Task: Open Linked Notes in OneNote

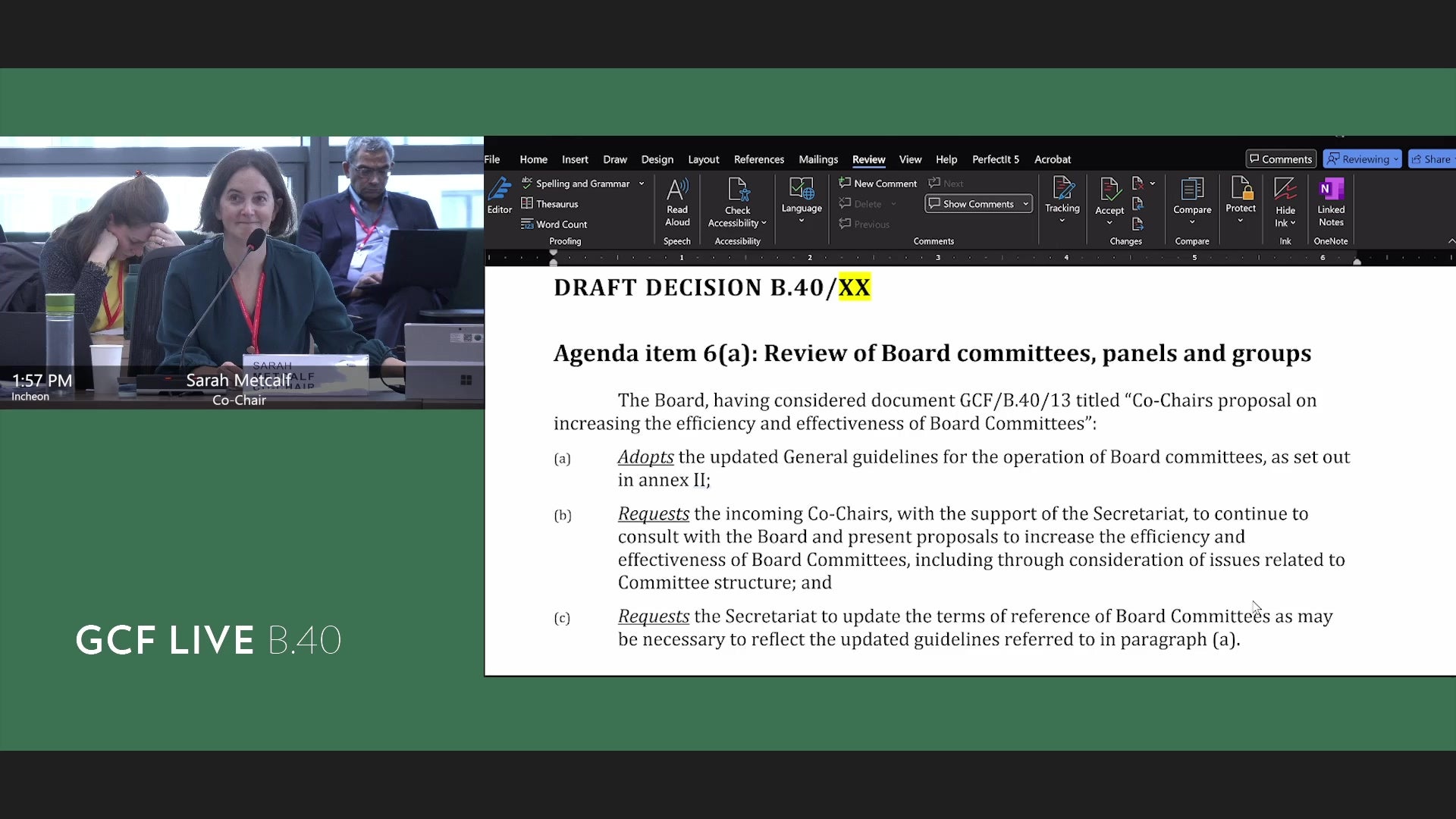Action: click(1331, 202)
